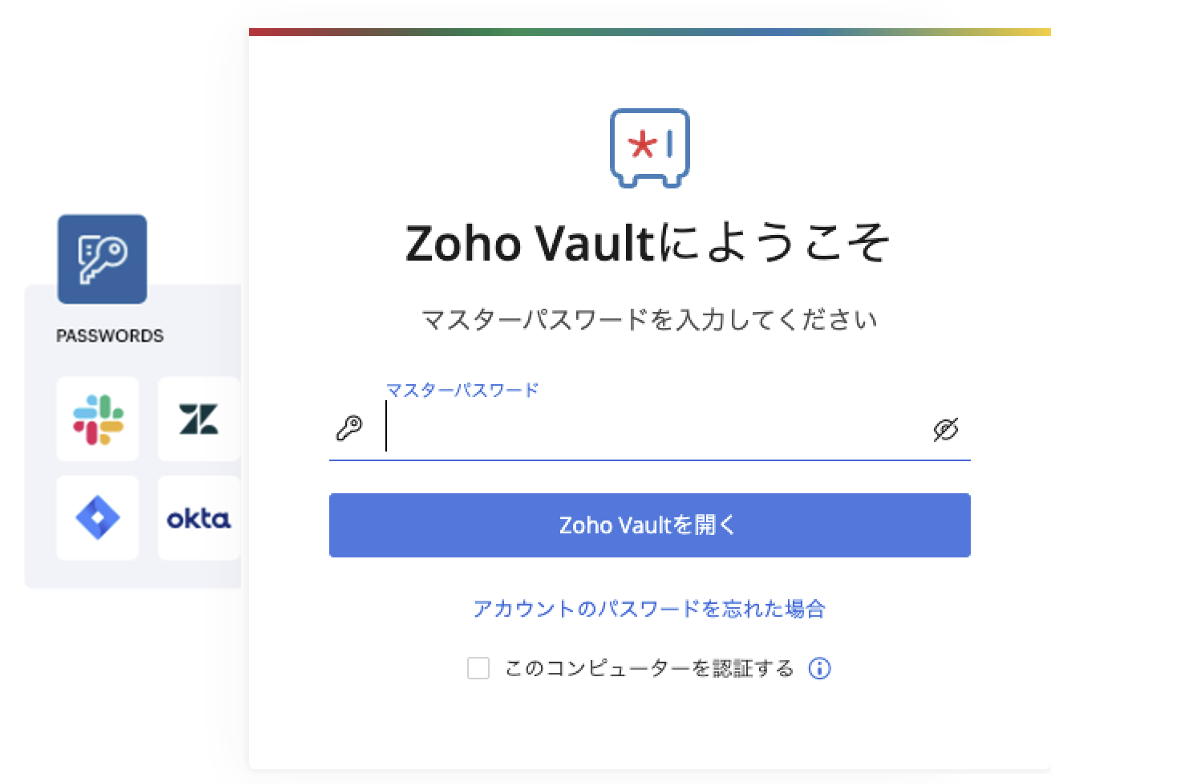Click the PASSWORDS heading label

coord(110,336)
